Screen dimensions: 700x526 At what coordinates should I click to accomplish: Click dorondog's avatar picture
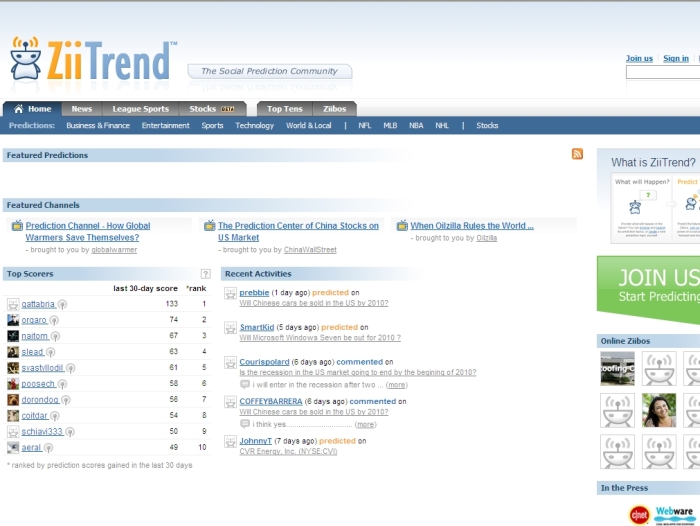pyautogui.click(x=13, y=400)
